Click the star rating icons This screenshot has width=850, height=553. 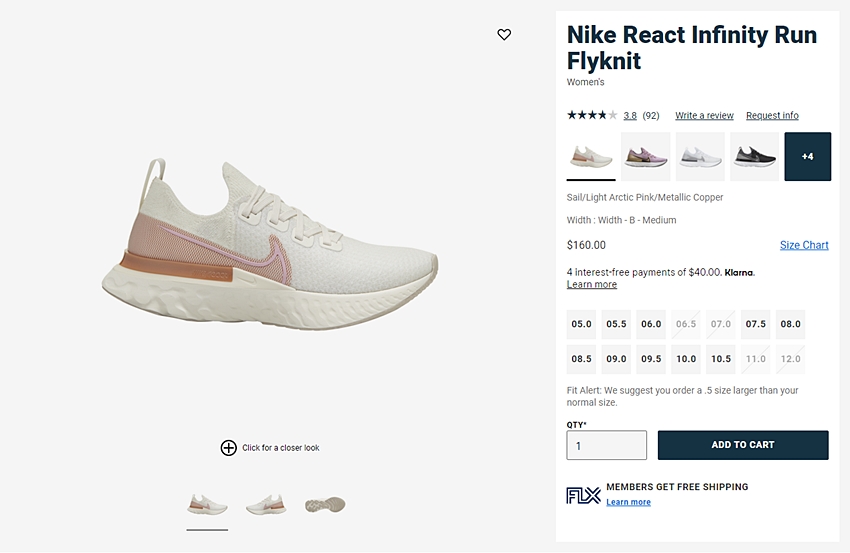click(x=592, y=115)
